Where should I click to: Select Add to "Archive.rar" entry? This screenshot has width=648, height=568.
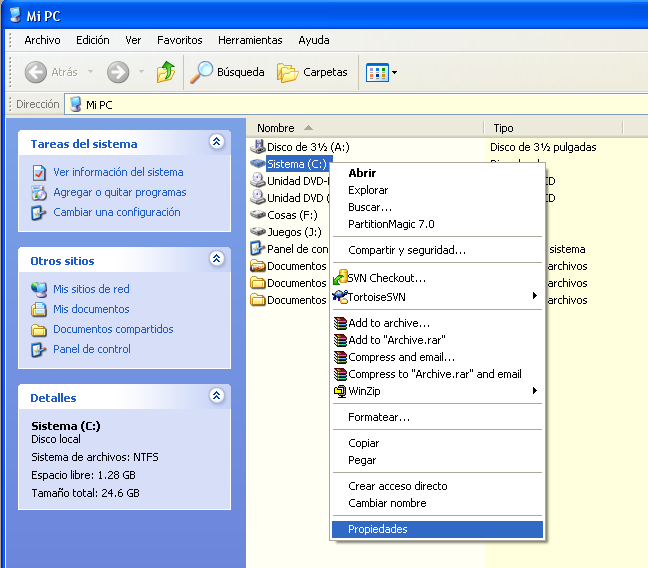tap(437, 340)
